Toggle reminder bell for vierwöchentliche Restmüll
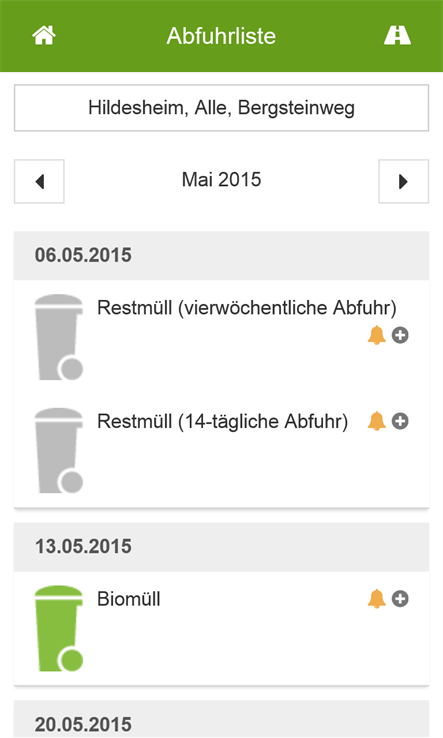The width and height of the screenshot is (443, 738). [x=376, y=336]
